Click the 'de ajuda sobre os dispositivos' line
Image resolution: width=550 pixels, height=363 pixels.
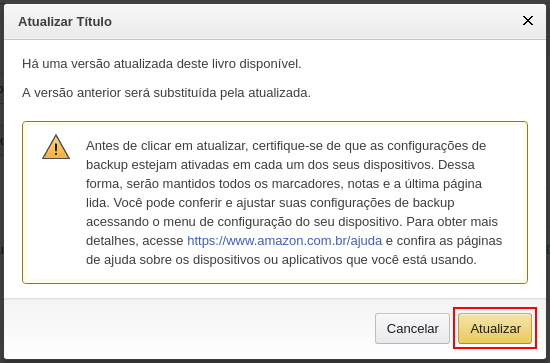[x=281, y=260]
